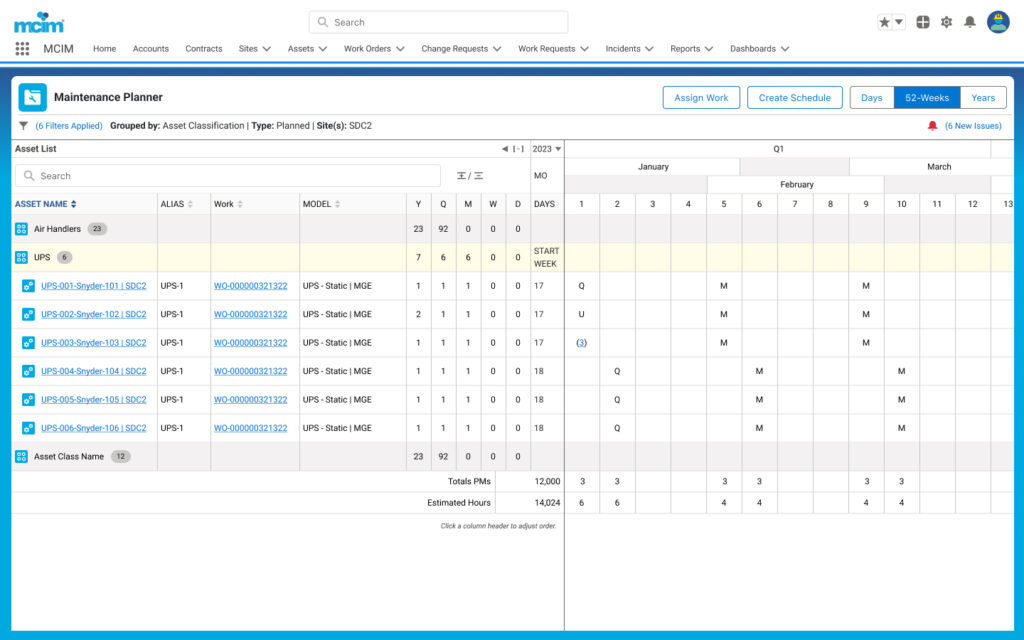Switch view to Years

pyautogui.click(x=983, y=97)
